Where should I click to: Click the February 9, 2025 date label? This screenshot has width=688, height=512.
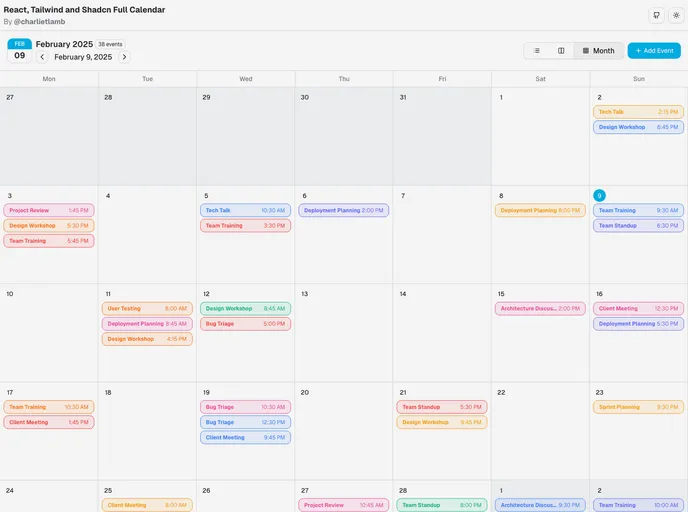(83, 57)
